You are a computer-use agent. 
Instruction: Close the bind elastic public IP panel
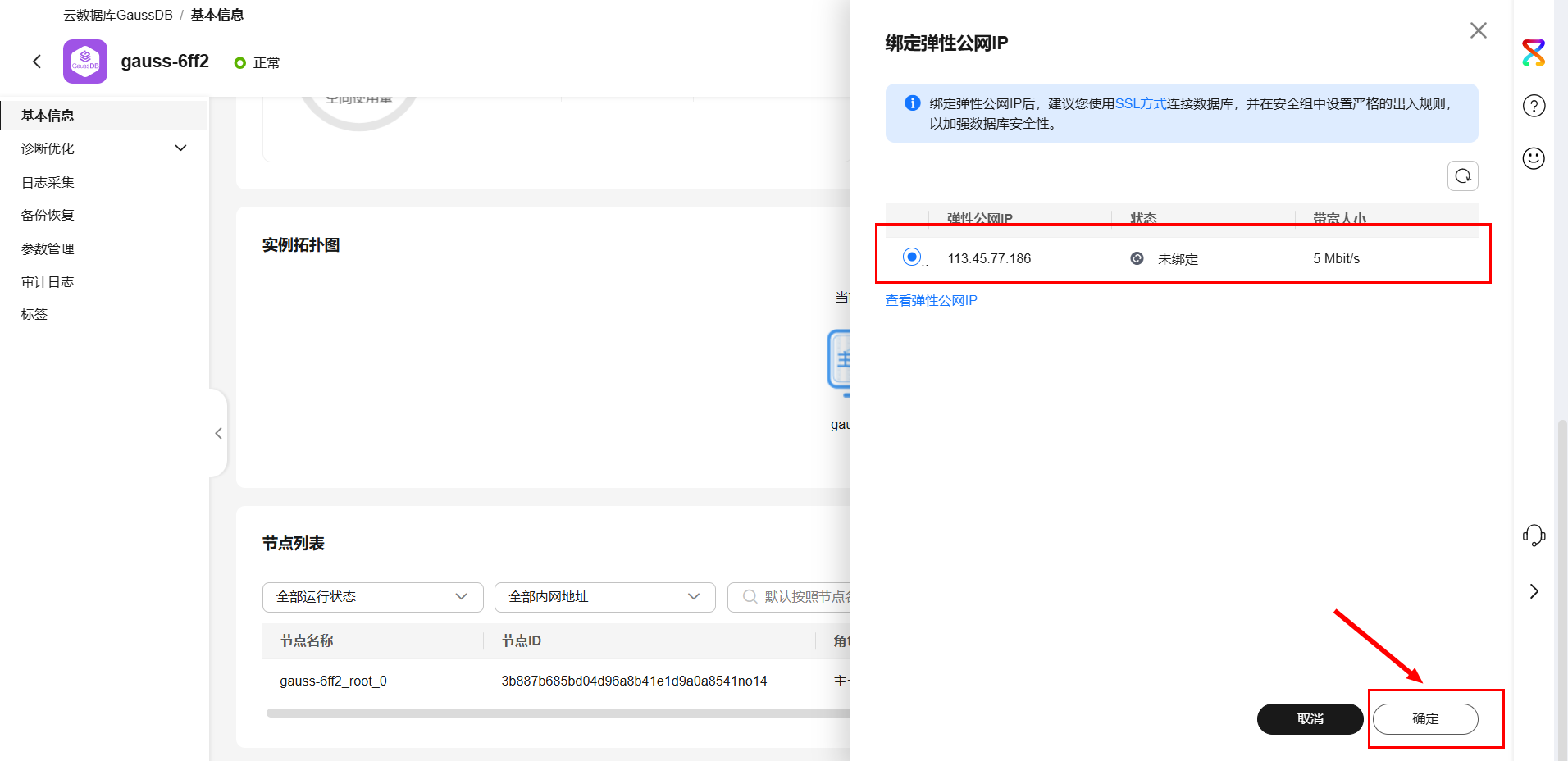[1478, 30]
